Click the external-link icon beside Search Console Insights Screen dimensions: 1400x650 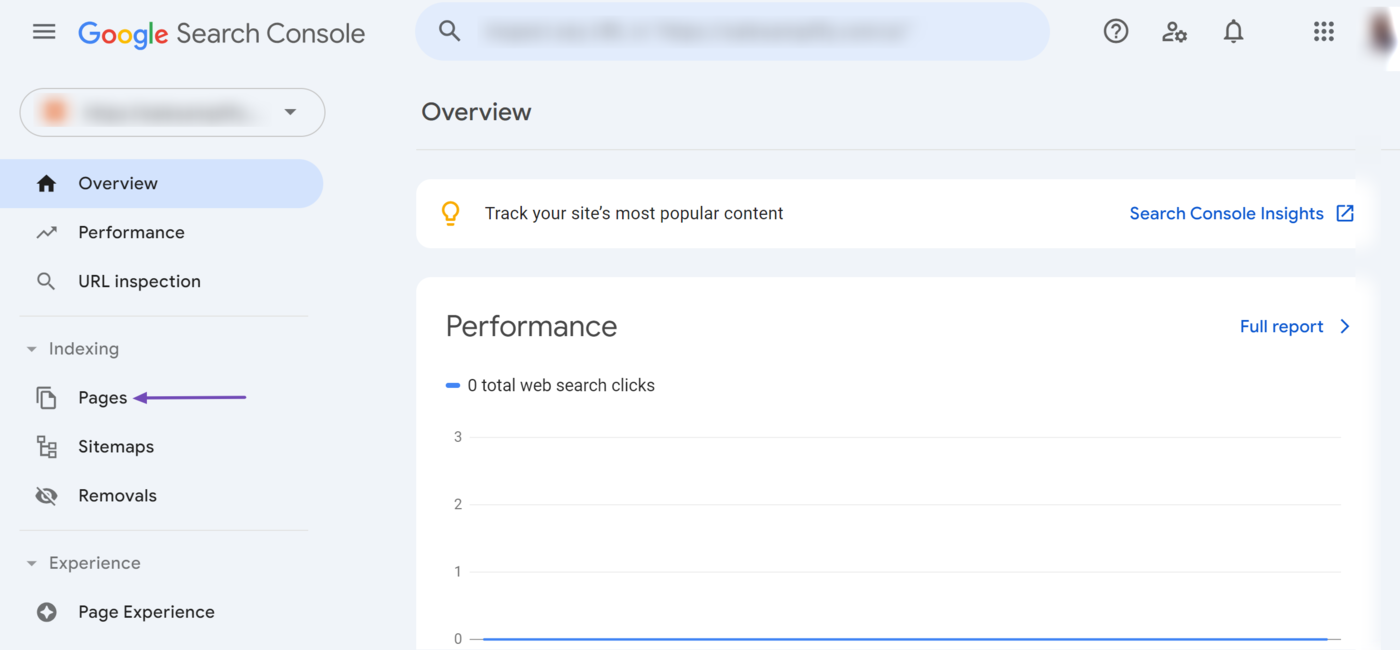(1345, 213)
